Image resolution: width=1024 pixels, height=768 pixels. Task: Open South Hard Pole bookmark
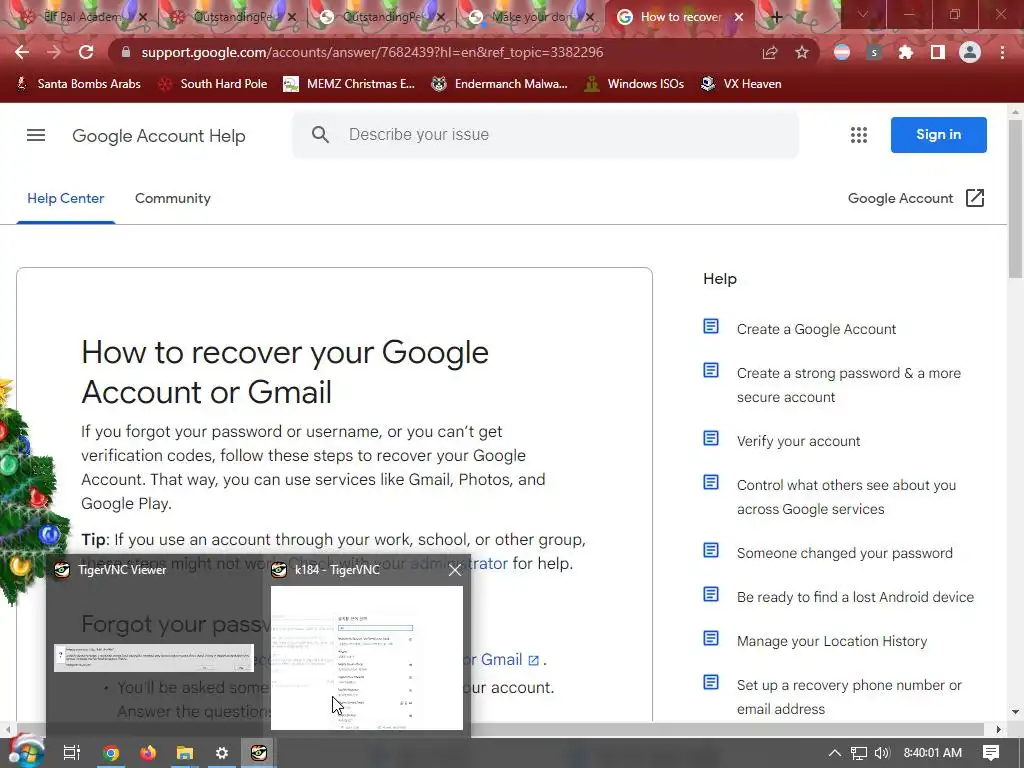pos(213,84)
